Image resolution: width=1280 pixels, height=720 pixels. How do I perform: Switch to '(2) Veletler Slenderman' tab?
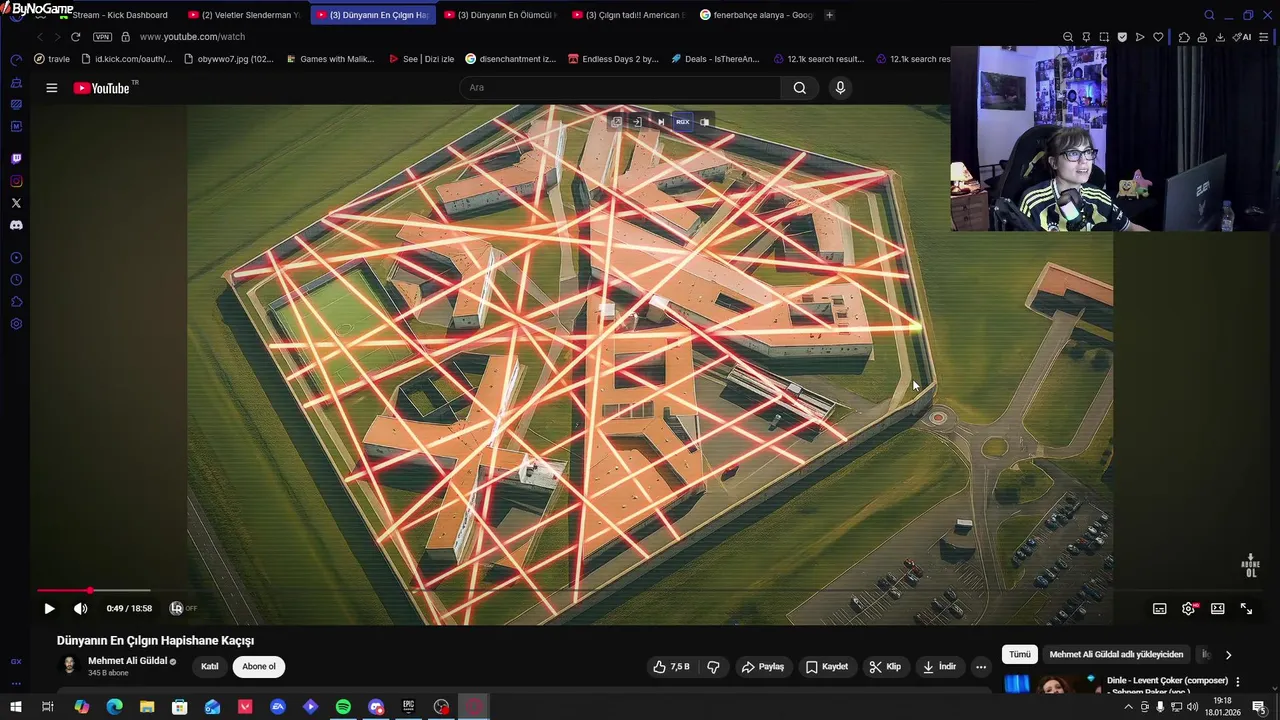[x=244, y=15]
